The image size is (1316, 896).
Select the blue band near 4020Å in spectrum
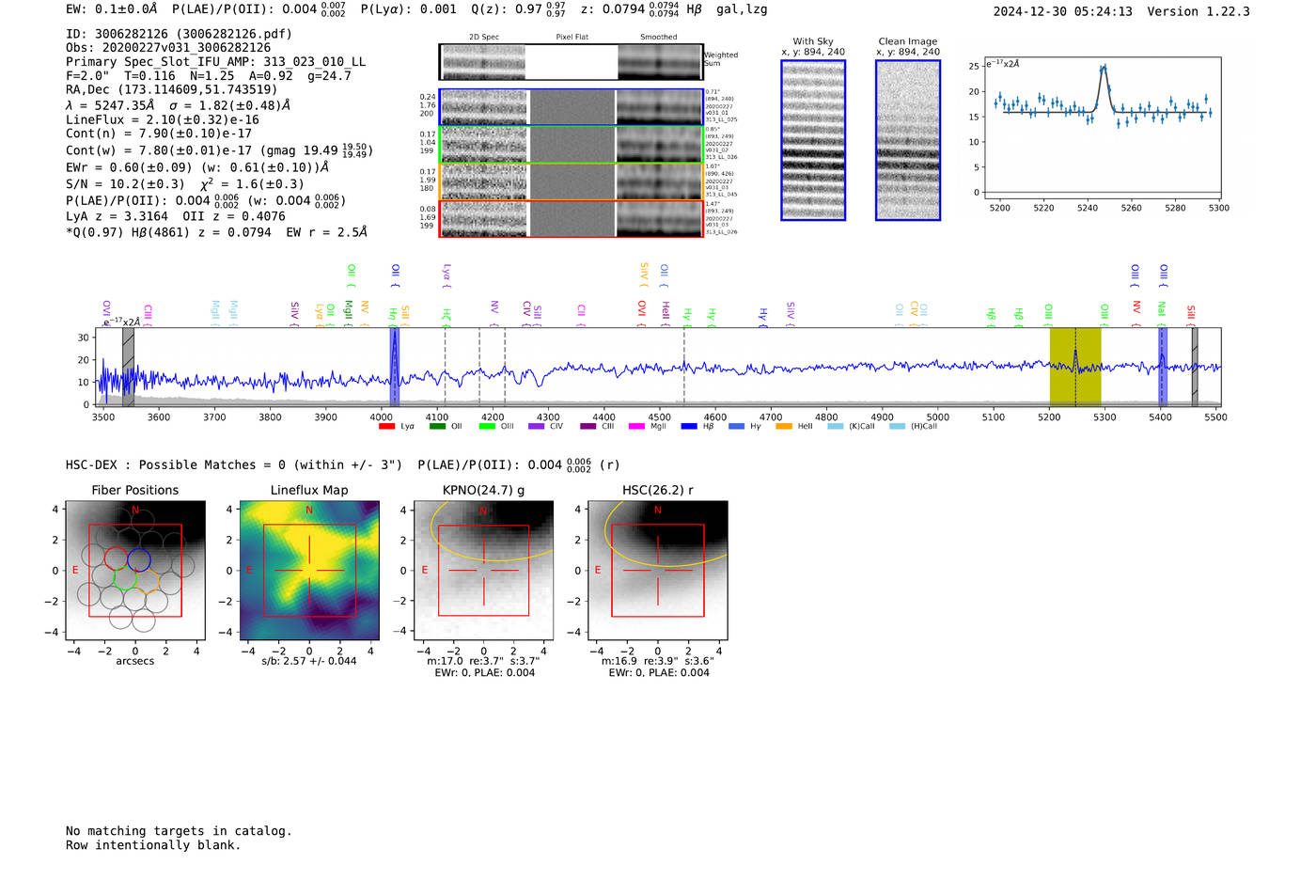pos(395,367)
